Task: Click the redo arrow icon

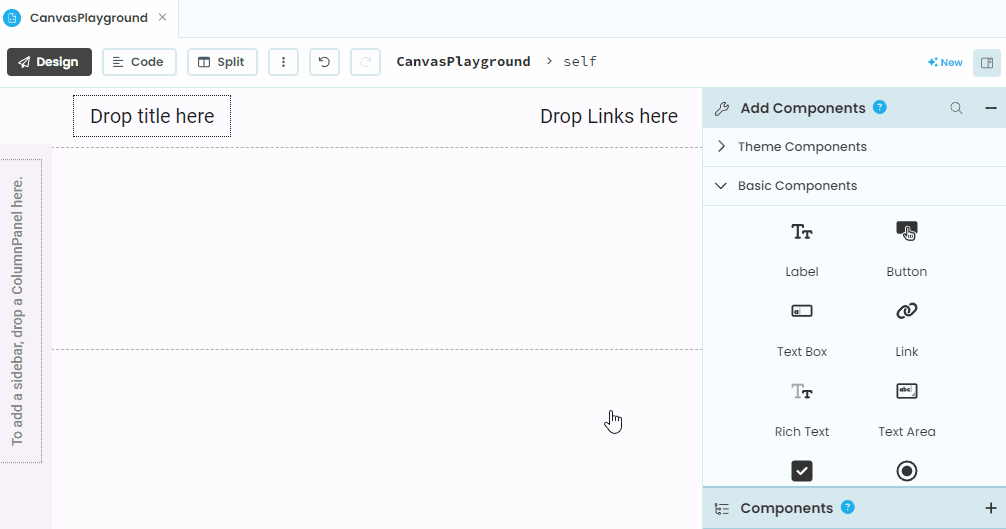Action: coord(365,62)
